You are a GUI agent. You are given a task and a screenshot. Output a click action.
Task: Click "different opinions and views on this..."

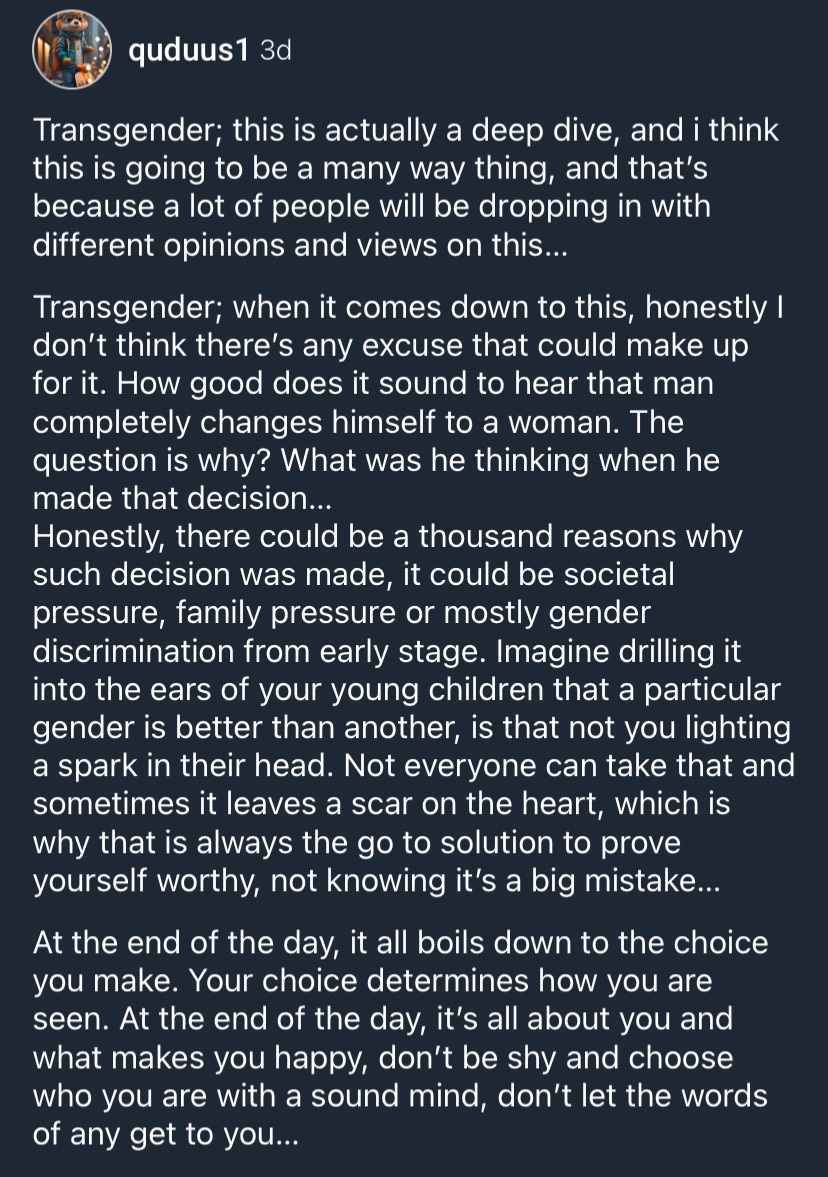coord(300,246)
